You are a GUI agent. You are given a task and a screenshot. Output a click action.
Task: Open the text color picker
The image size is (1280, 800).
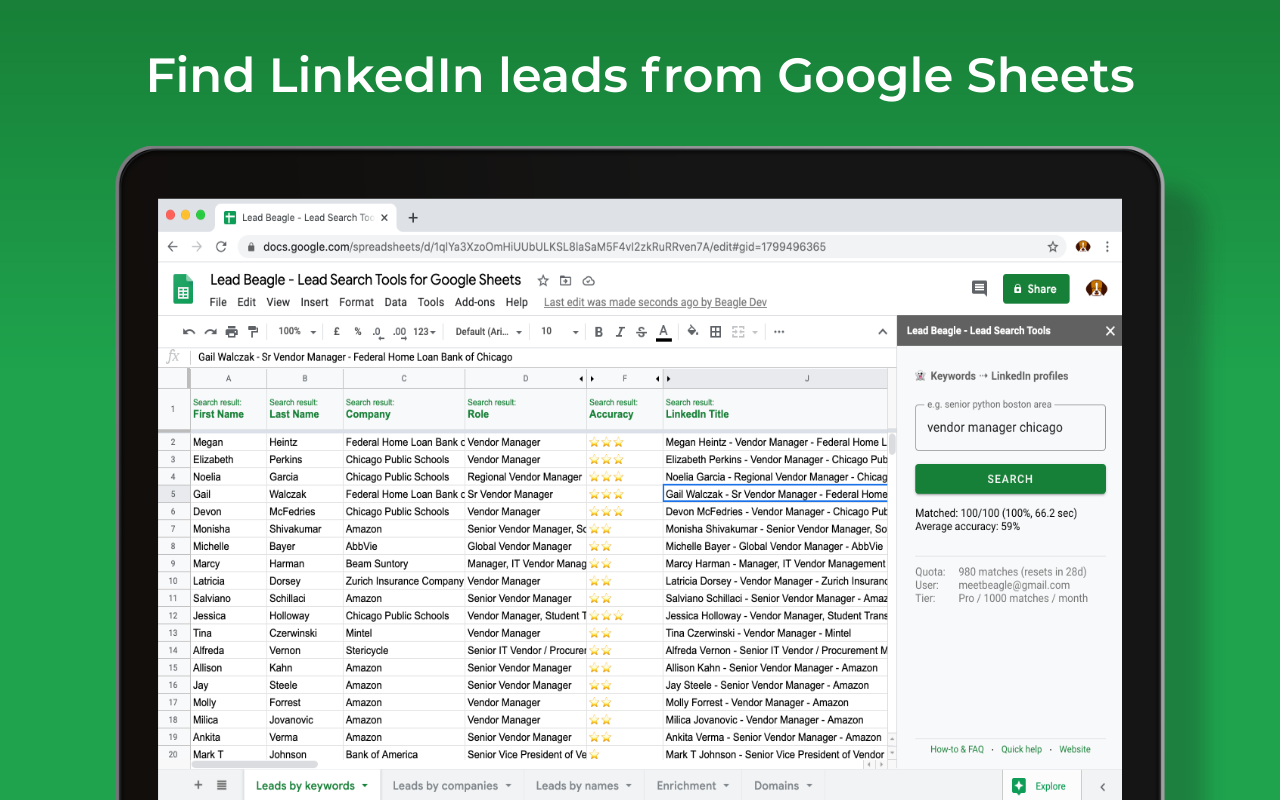pyautogui.click(x=663, y=332)
